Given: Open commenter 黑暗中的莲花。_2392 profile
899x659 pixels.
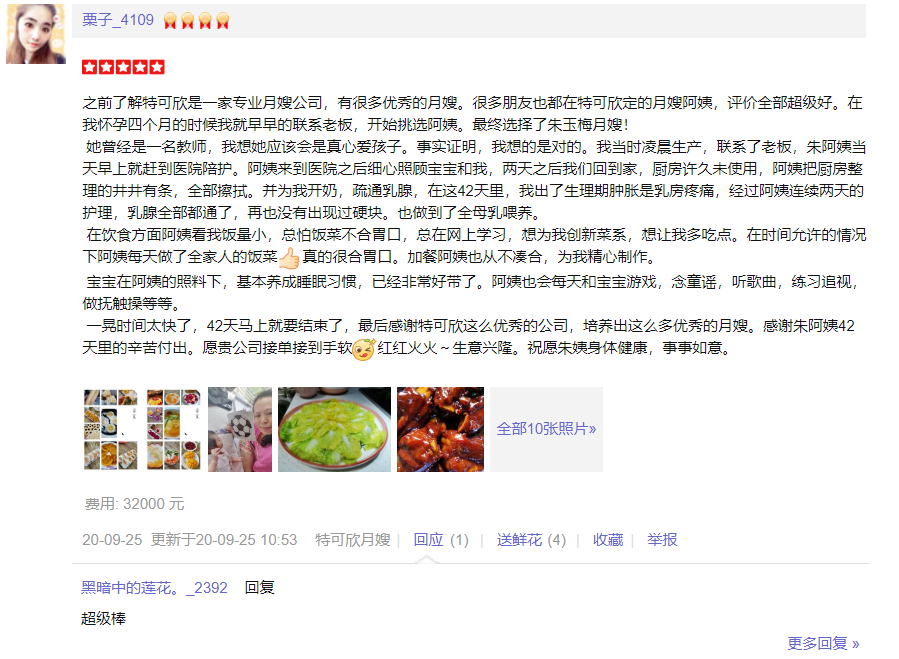Looking at the screenshot, I should coord(154,588).
